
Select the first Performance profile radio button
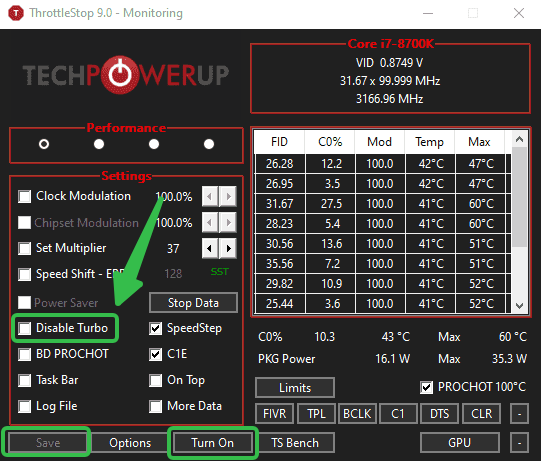44,144
